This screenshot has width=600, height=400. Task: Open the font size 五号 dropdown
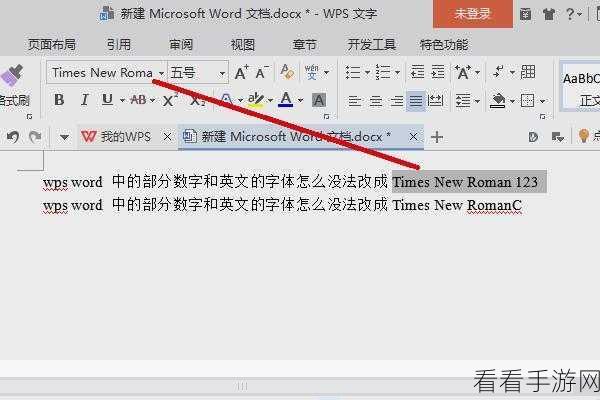222,73
